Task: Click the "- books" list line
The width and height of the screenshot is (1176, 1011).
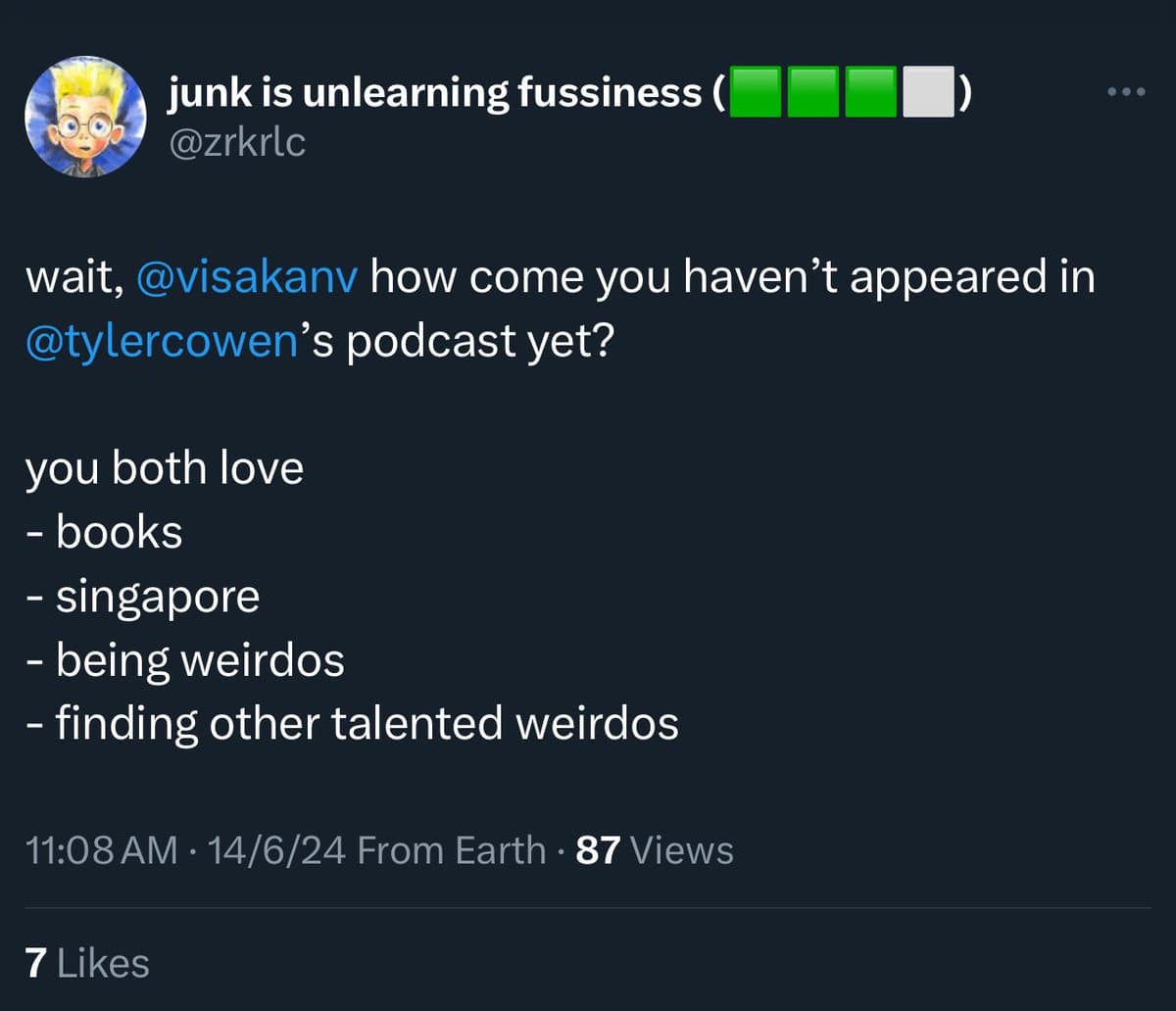Action: [104, 532]
